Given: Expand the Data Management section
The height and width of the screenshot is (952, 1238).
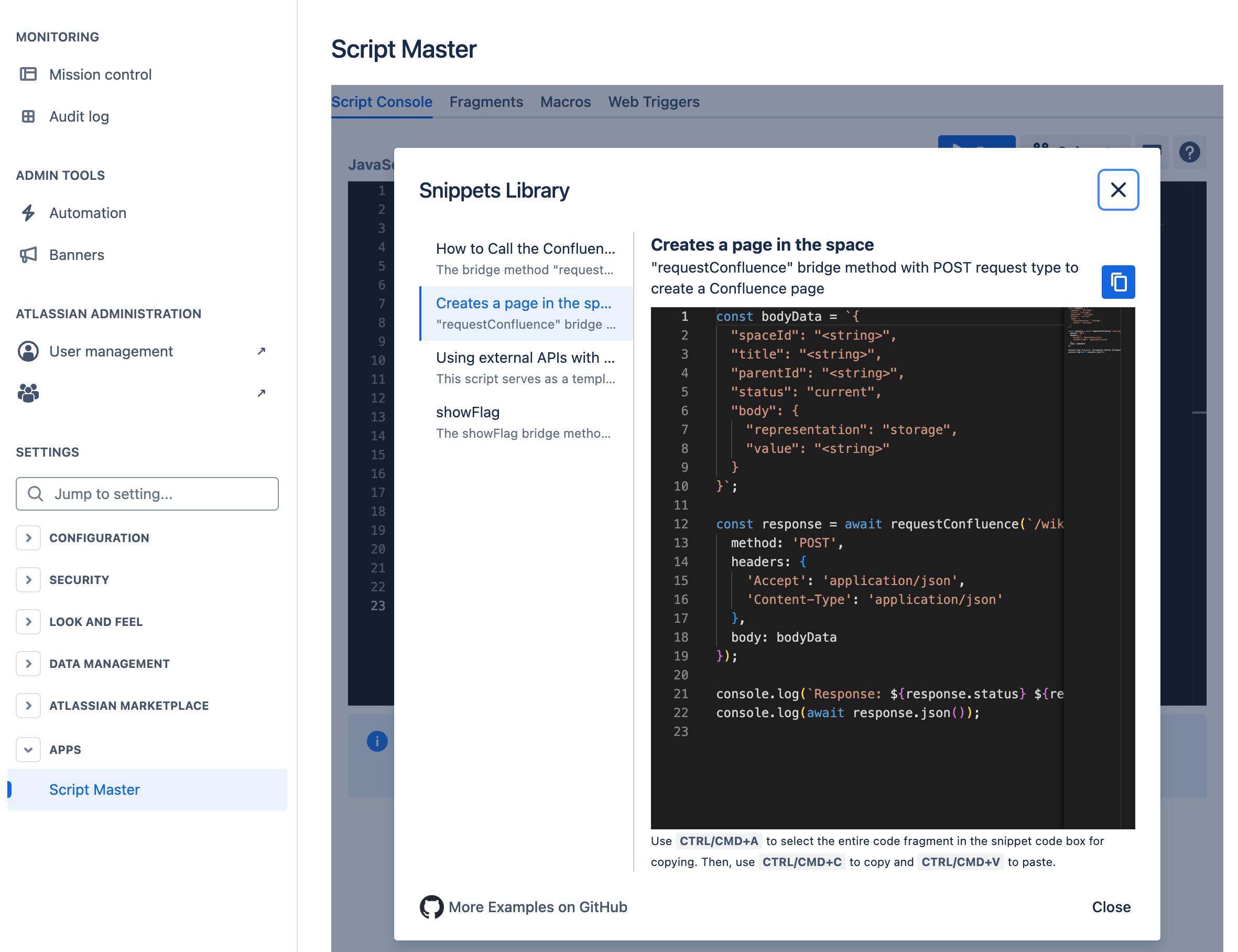Looking at the screenshot, I should pos(28,664).
